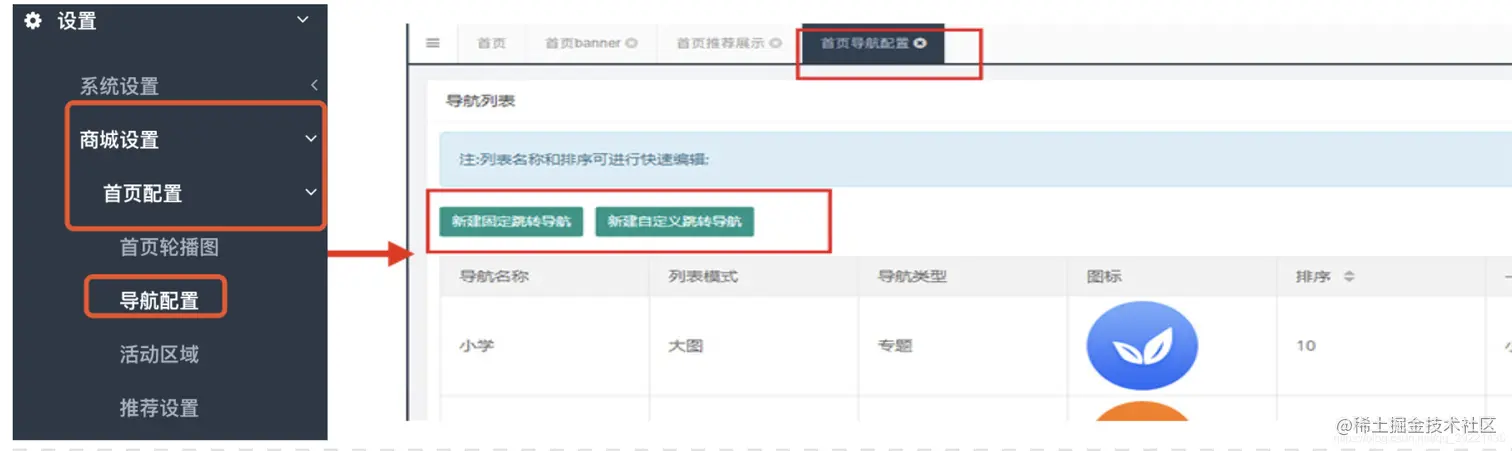Screen dimensions: 1512x451
Task: Click the 导航类型 column header
Action: [912, 277]
